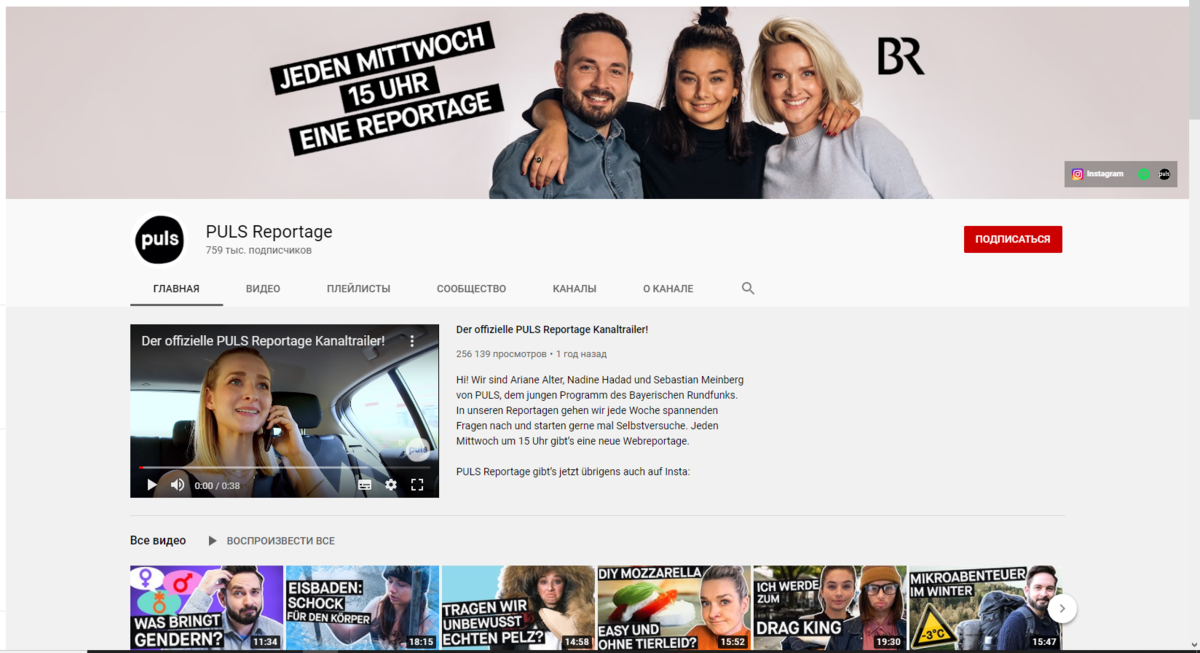The width and height of the screenshot is (1200, 653).
Task: Open trailer player settings gear
Action: [x=391, y=485]
